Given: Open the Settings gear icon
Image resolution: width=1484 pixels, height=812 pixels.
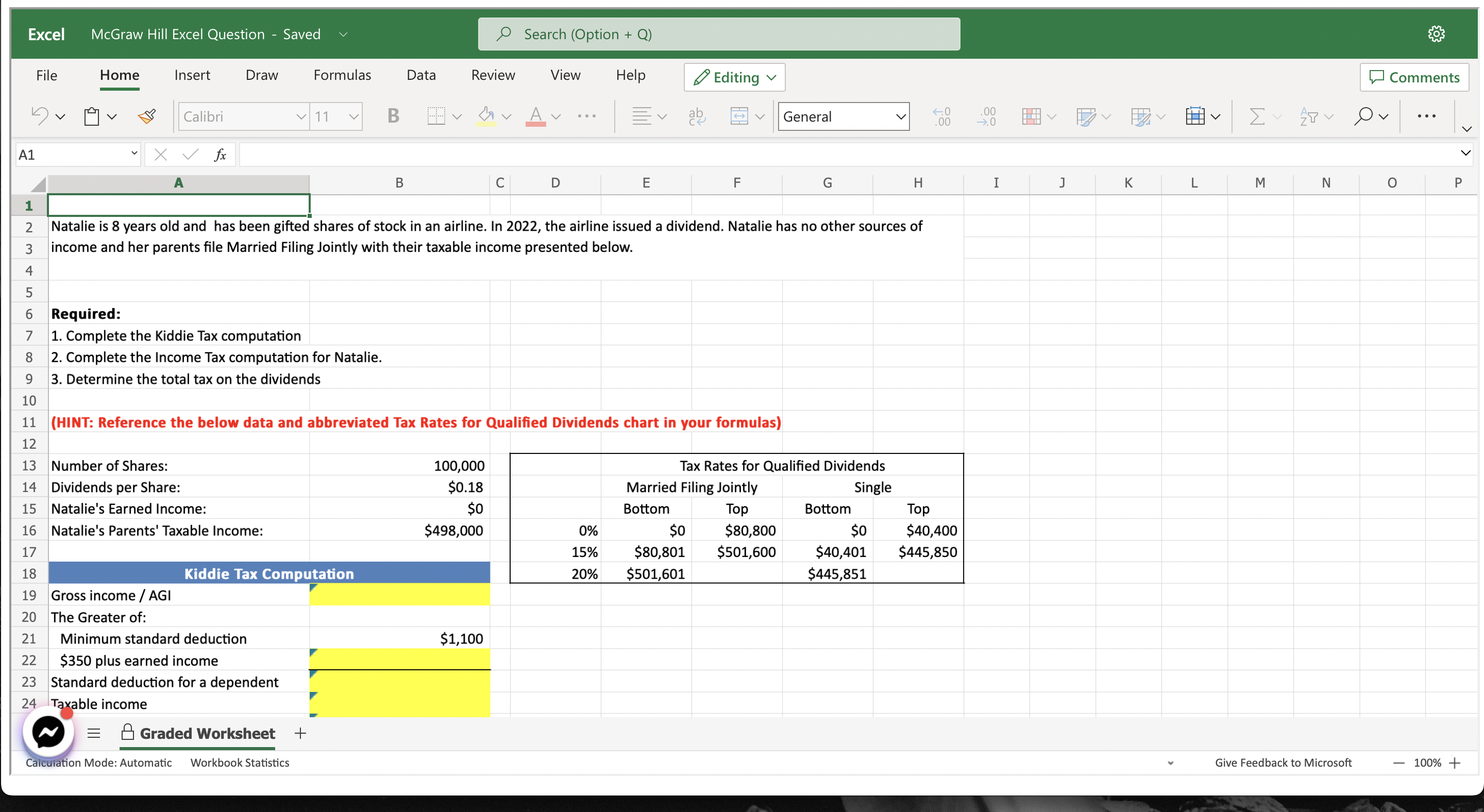Looking at the screenshot, I should point(1436,33).
